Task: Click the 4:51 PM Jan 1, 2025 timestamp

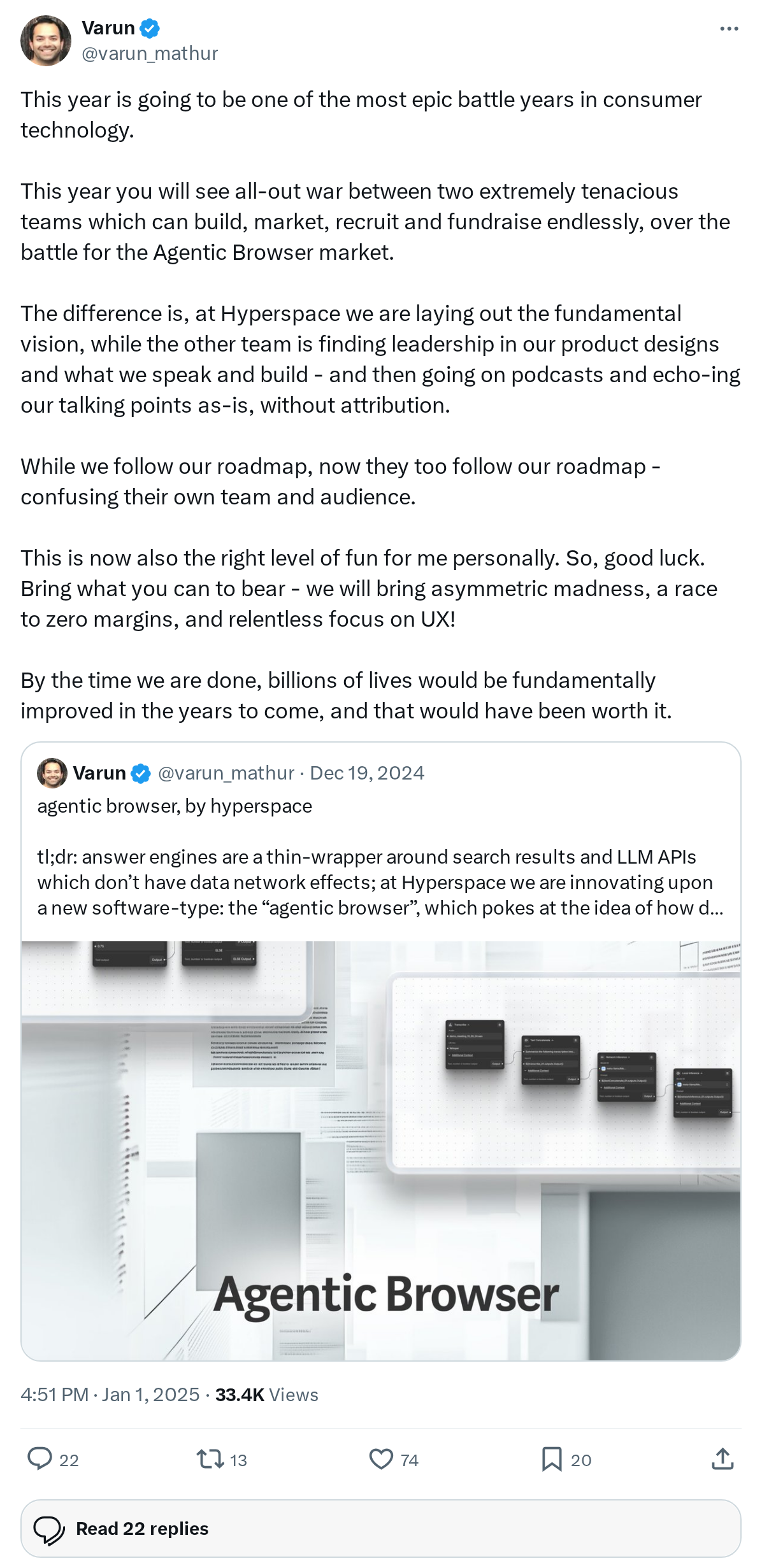Action: pyautogui.click(x=110, y=1395)
